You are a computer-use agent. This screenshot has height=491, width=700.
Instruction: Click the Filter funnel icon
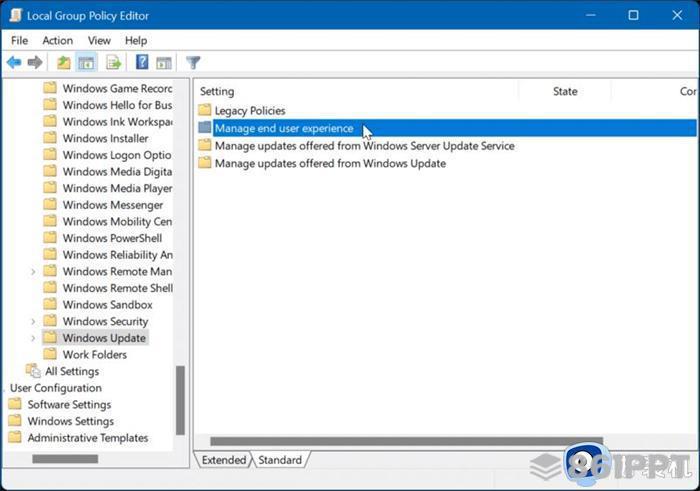pos(193,62)
